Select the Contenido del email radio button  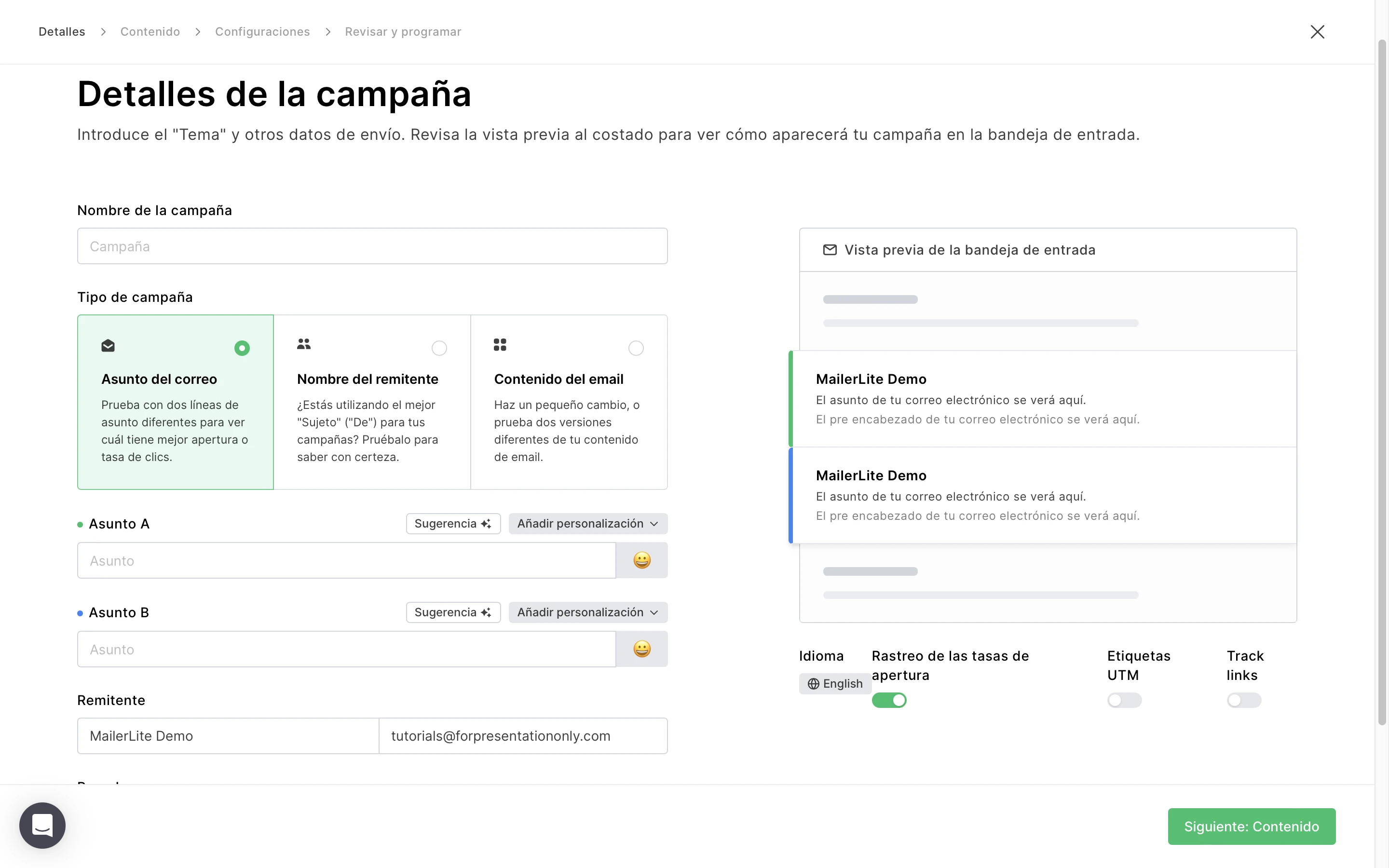tap(635, 348)
